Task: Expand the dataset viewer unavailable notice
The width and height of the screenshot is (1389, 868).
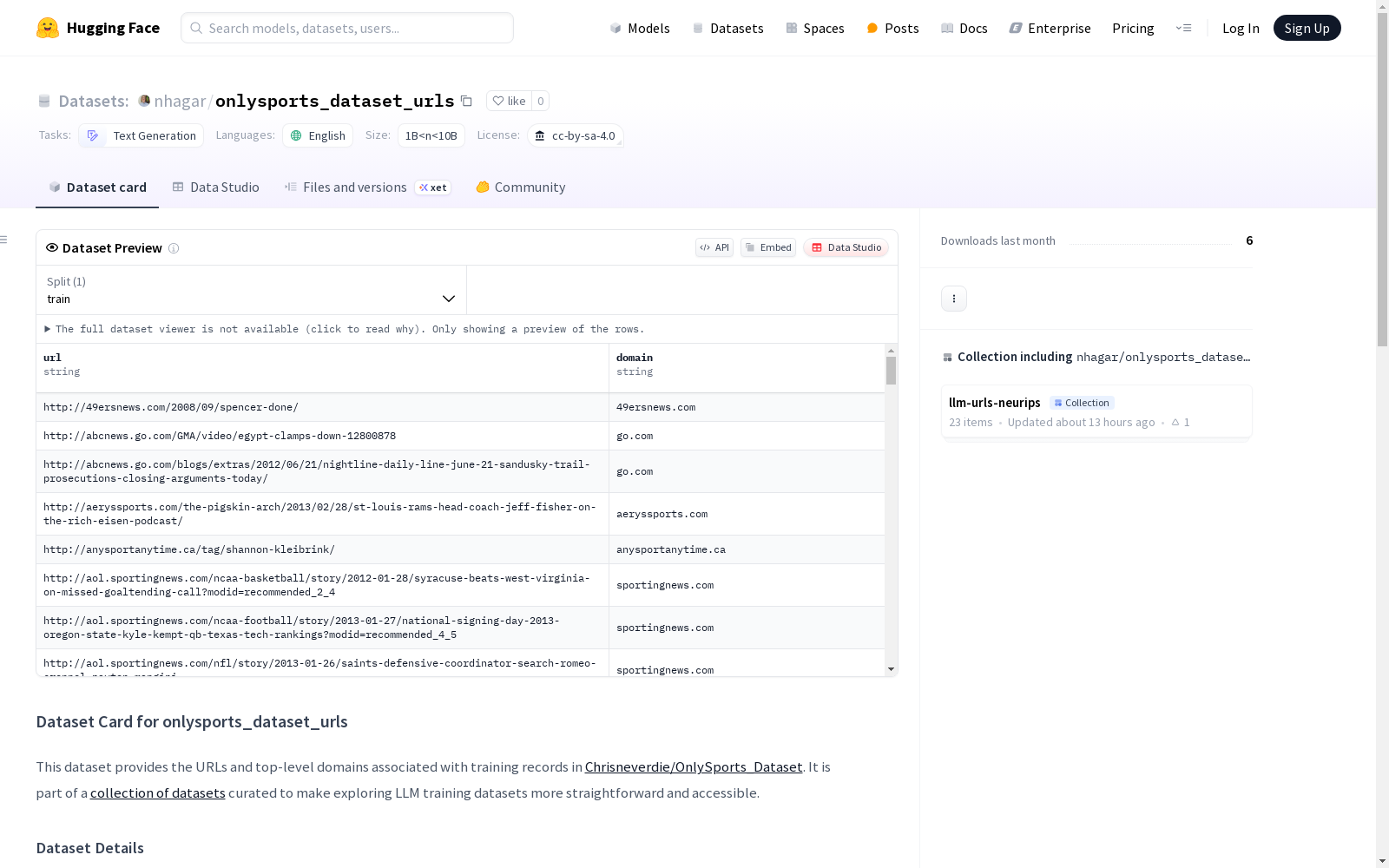Action: [345, 329]
